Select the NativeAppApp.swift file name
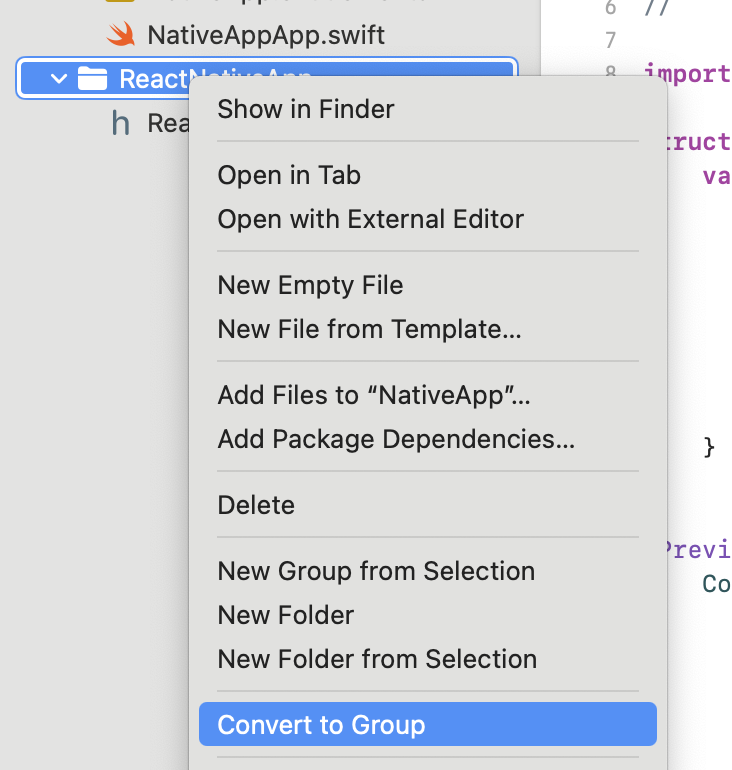This screenshot has height=770, width=732. 265,35
